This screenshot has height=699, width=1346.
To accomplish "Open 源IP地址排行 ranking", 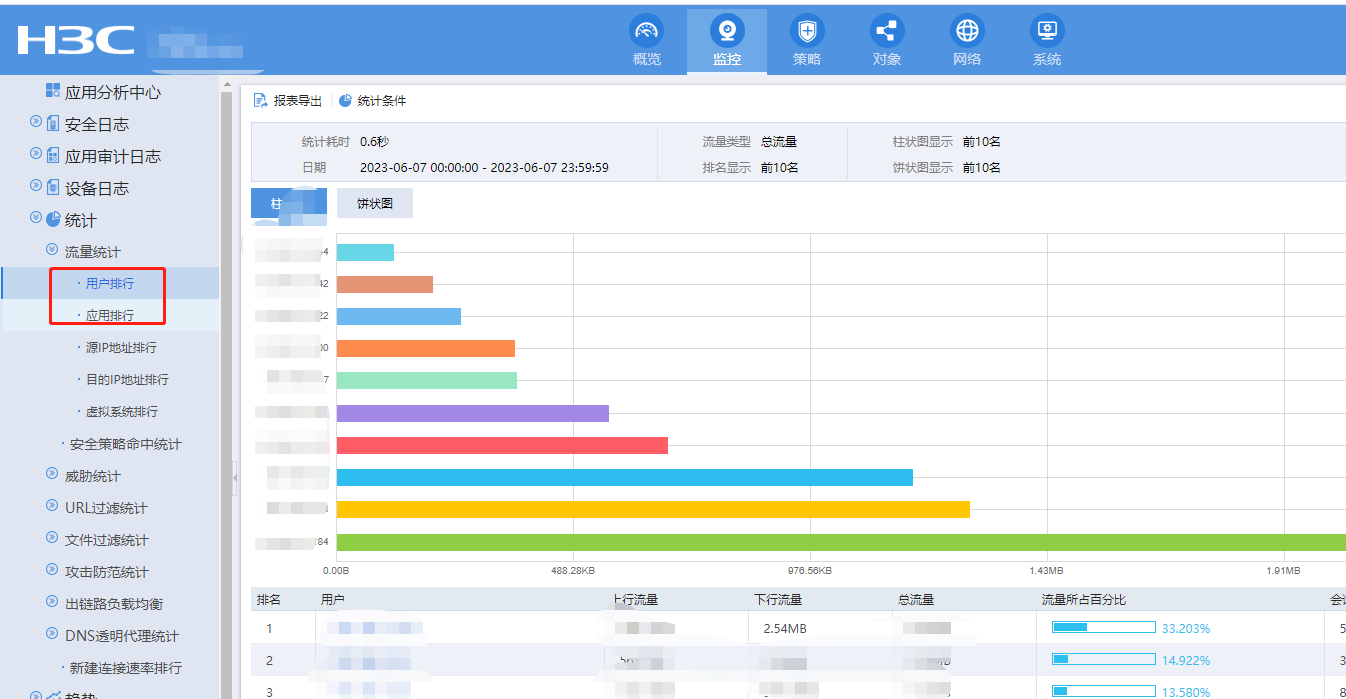I will pyautogui.click(x=120, y=348).
